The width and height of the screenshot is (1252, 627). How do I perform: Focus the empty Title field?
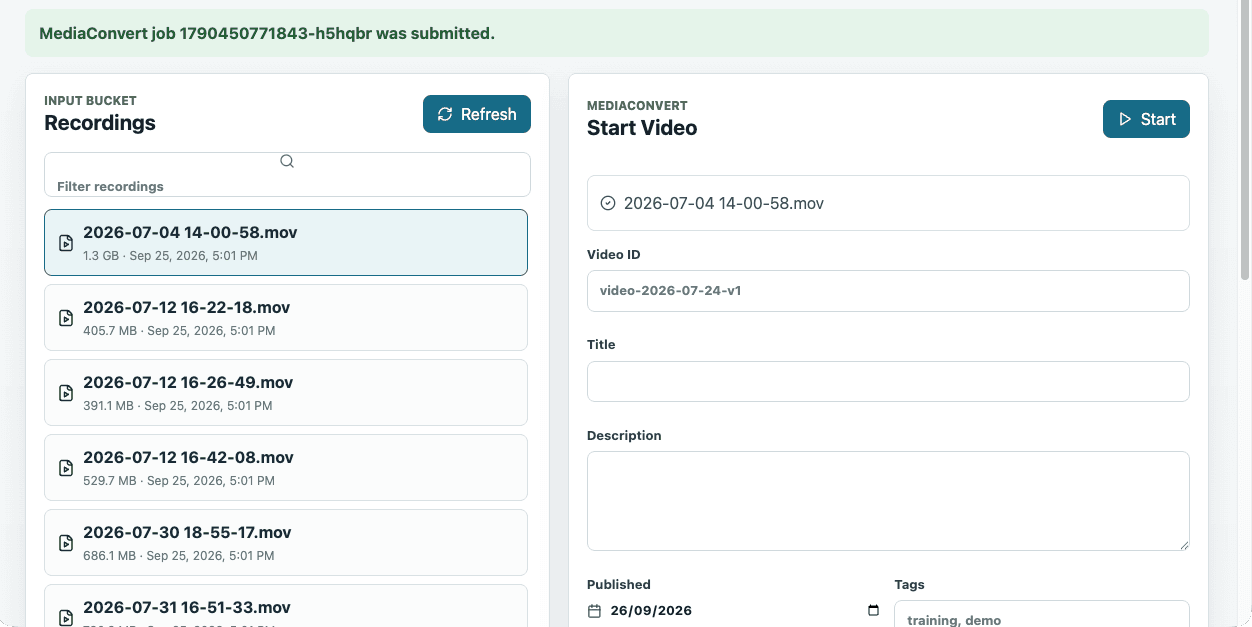888,382
